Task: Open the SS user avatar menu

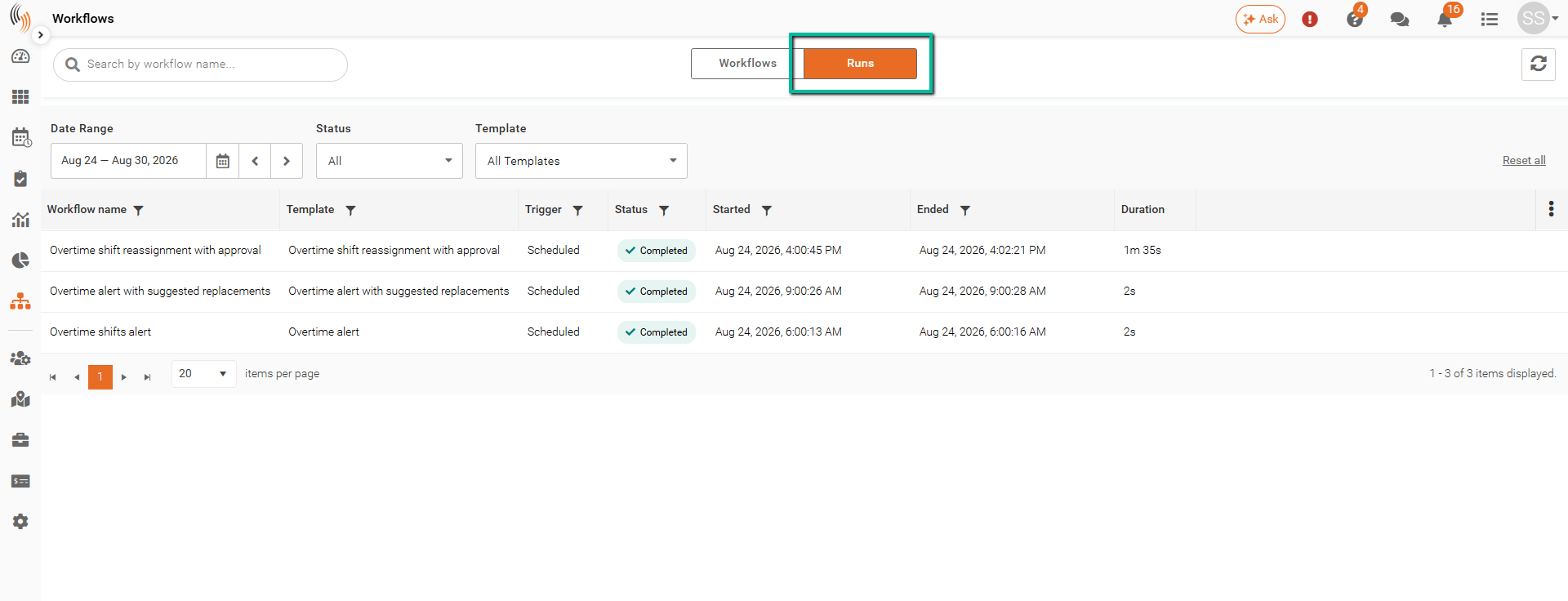Action: (x=1538, y=18)
